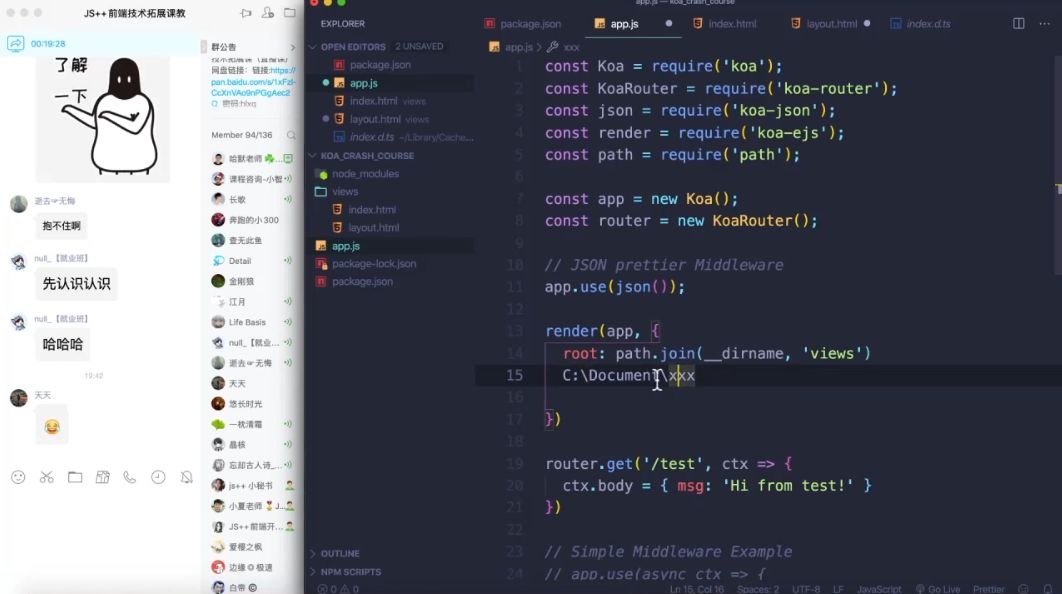Viewport: 1062px width, 594px height.
Task: Open package-lock.json in the explorer
Action: point(374,263)
